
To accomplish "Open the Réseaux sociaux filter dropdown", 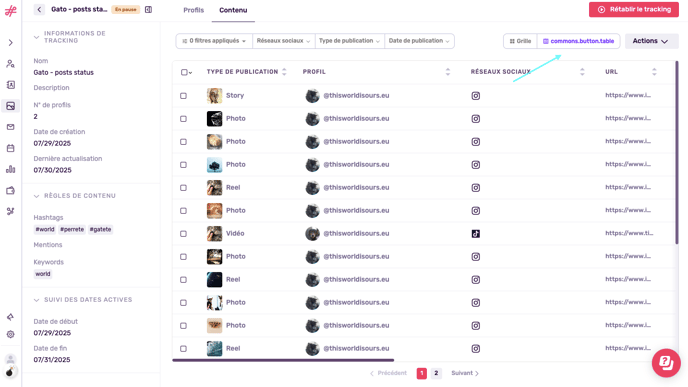I will pos(283,41).
